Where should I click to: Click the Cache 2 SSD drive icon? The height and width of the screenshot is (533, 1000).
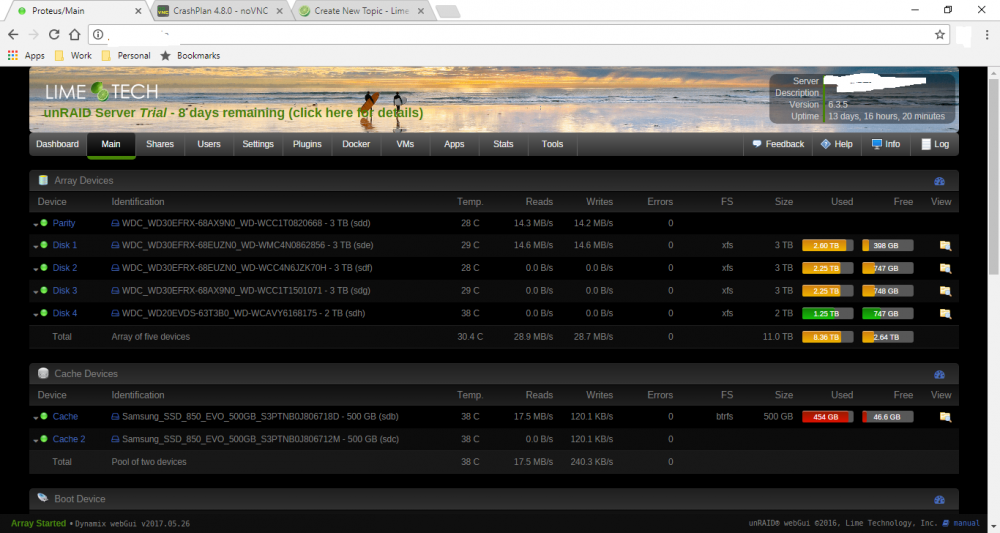click(115, 439)
